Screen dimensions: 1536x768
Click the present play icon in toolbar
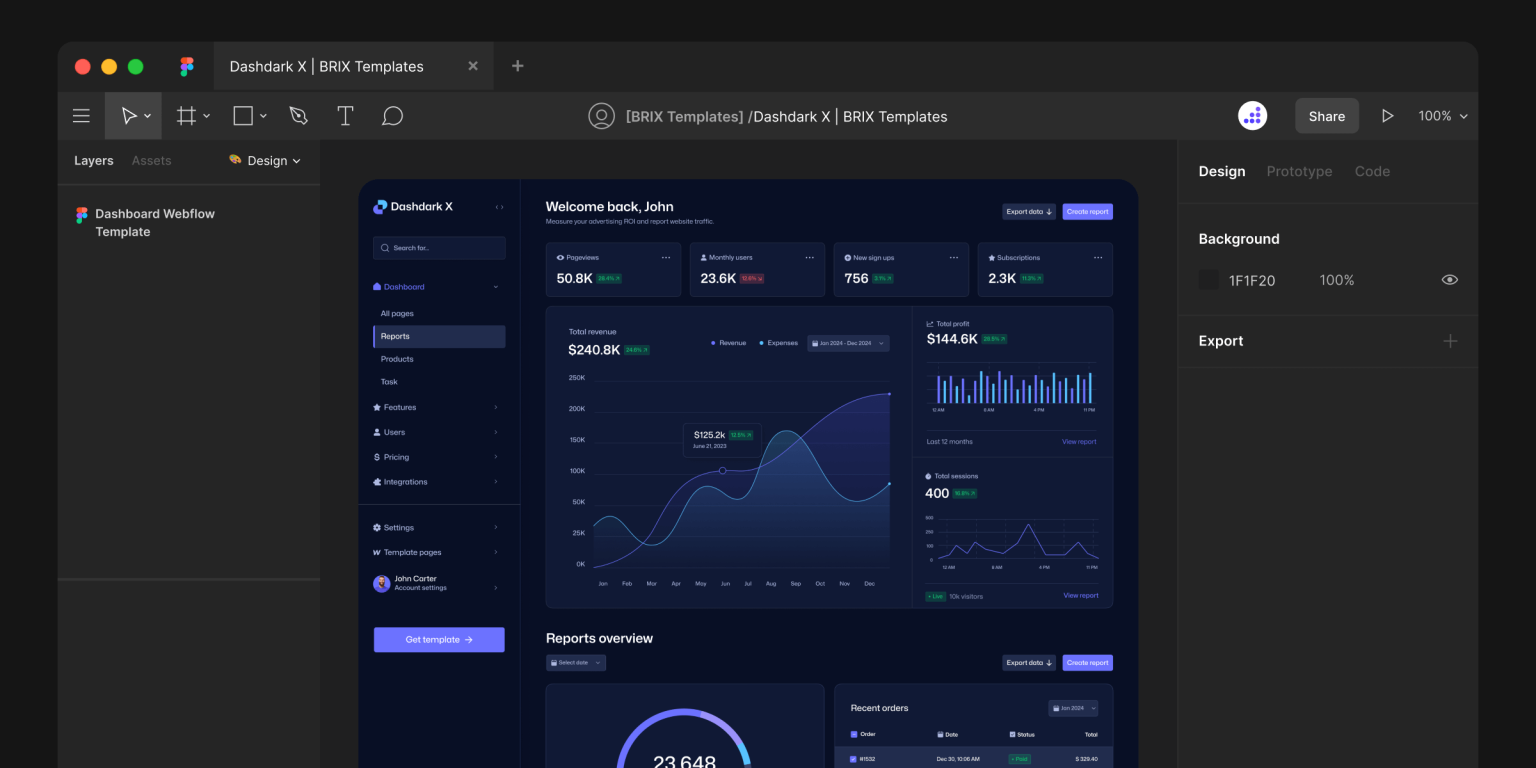click(x=1388, y=115)
